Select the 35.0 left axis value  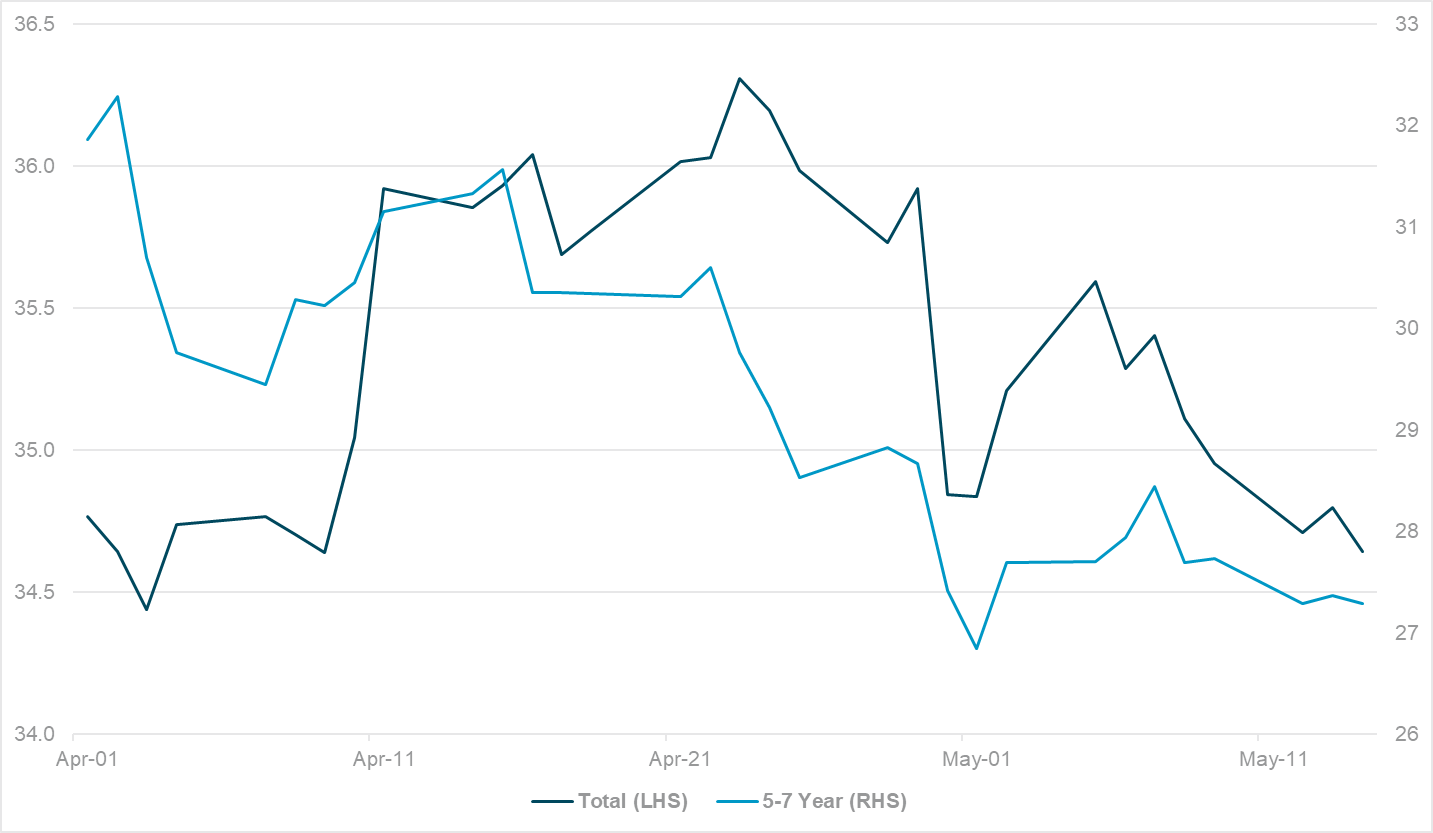[33, 450]
